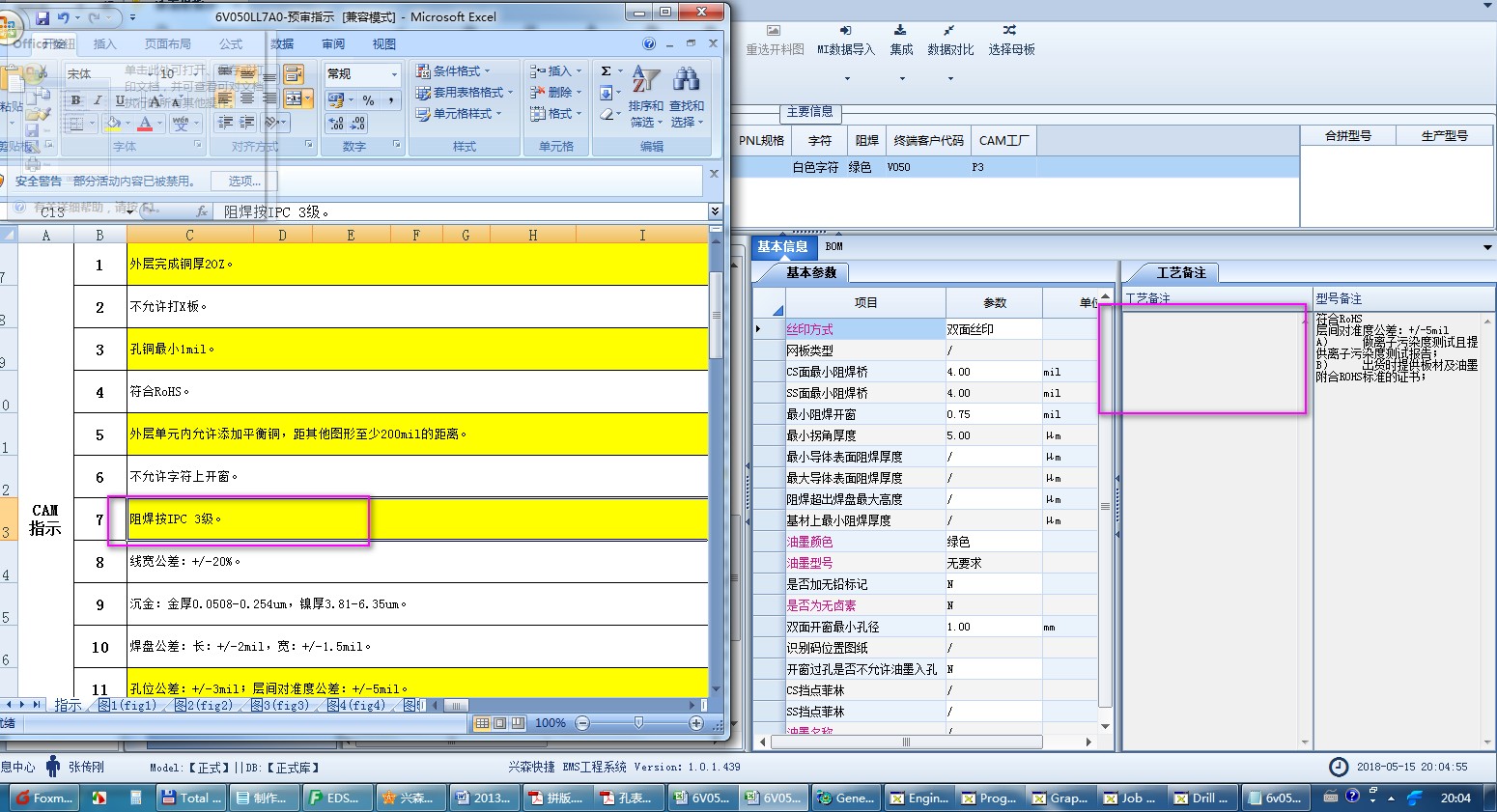1497x812 pixels.
Task: Select the 工艺备注 tab
Action: point(1181,272)
